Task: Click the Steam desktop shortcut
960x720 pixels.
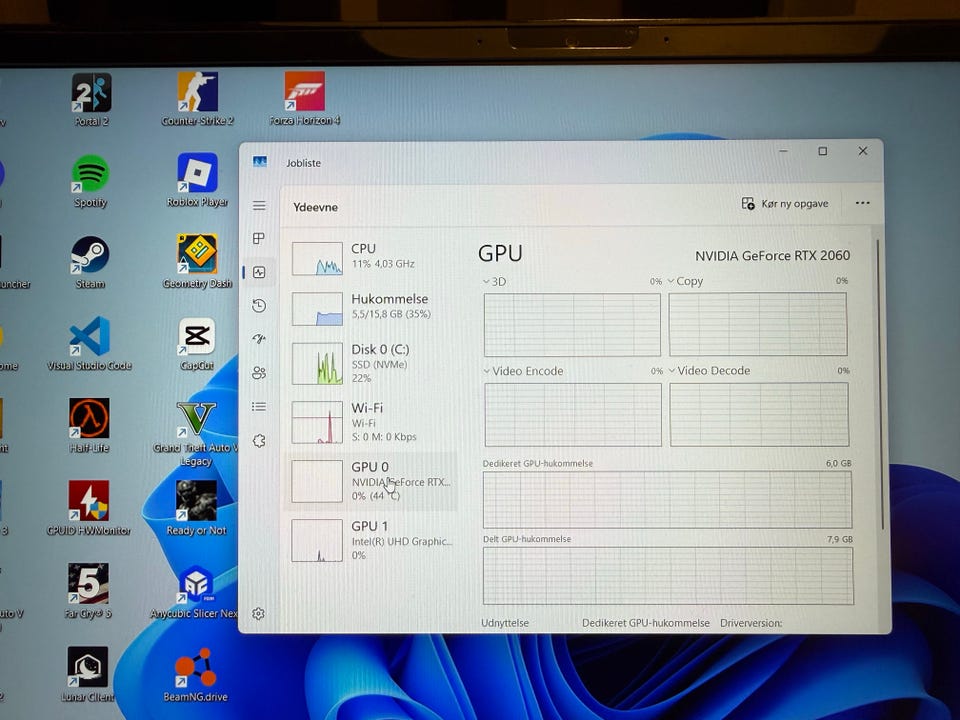Action: [90, 261]
